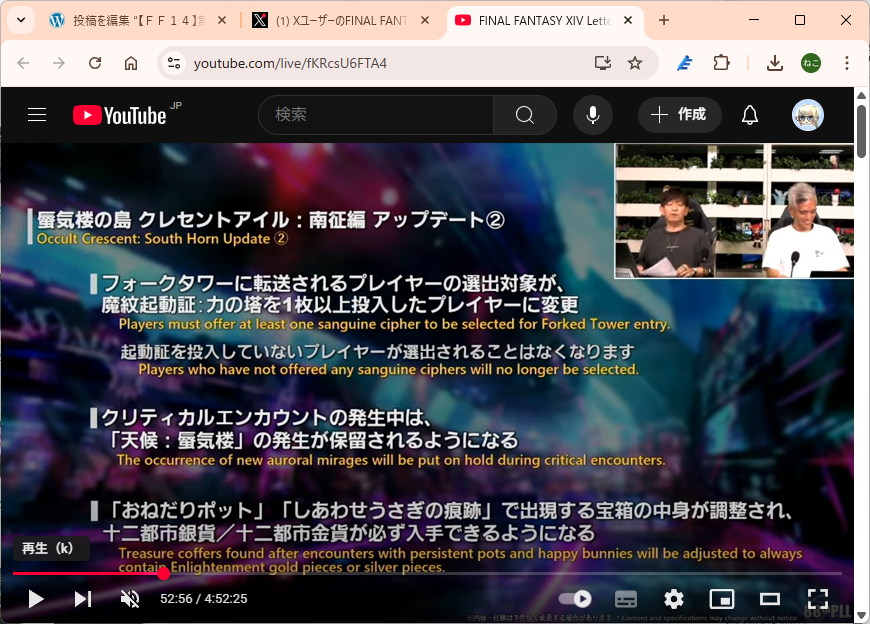Viewport: 870px width, 624px height.
Task: Toggle theater mode
Action: tap(770, 599)
